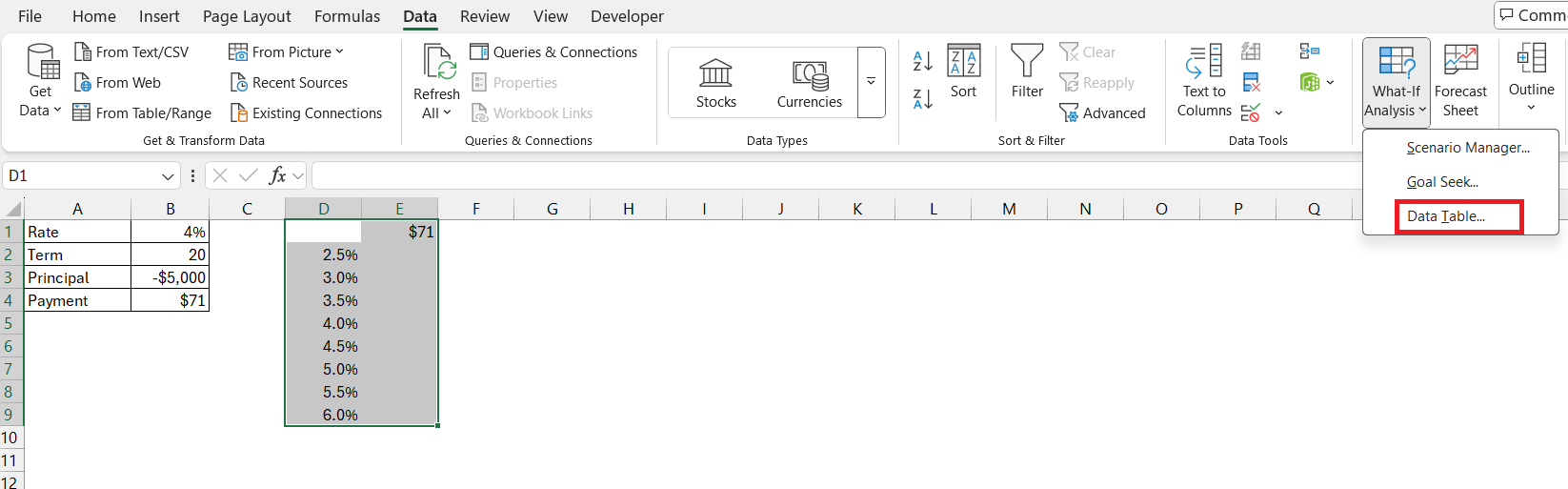Image resolution: width=1568 pixels, height=489 pixels.
Task: Select column M header
Action: [x=1009, y=209]
